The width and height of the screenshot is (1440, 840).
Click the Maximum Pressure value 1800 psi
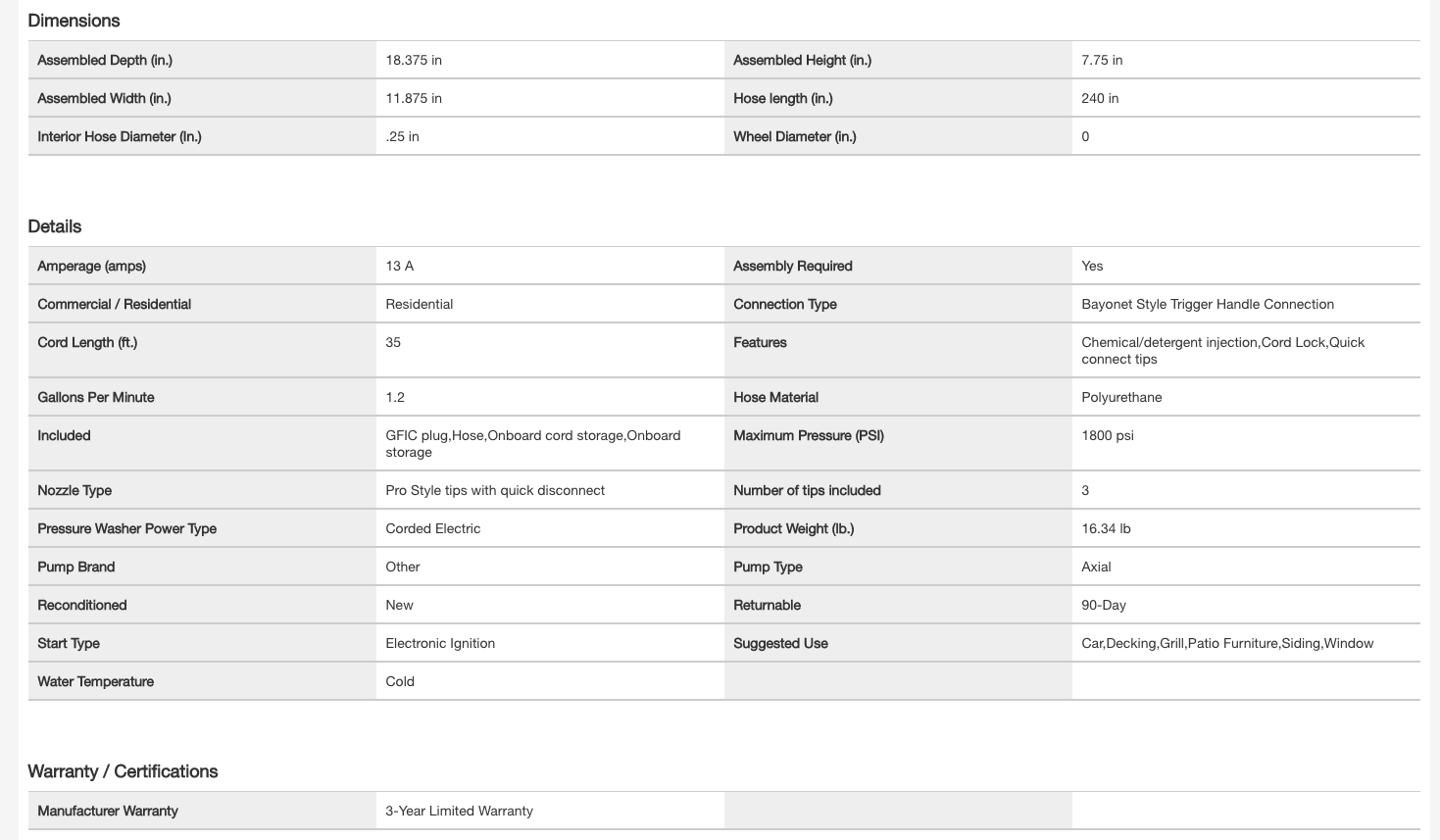1108,435
